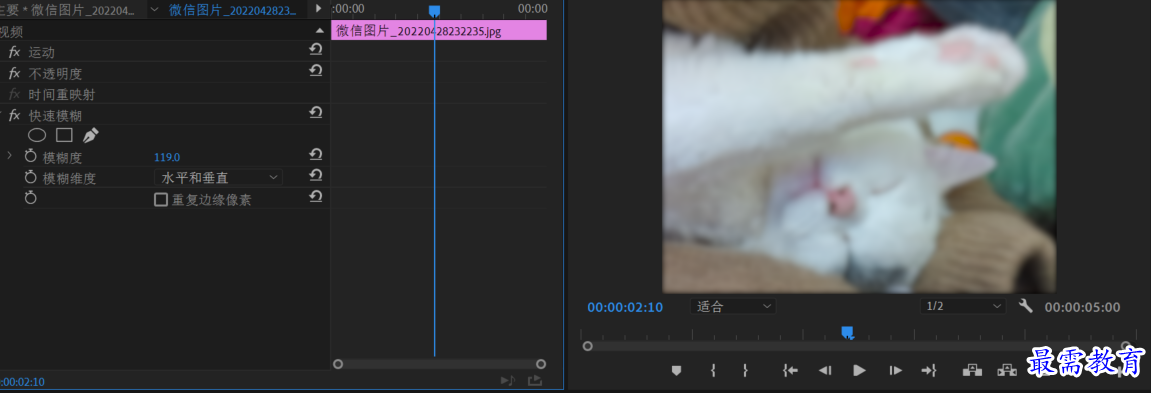Reset the 模糊维度 parameter
The height and width of the screenshot is (393, 1151).
[x=316, y=176]
